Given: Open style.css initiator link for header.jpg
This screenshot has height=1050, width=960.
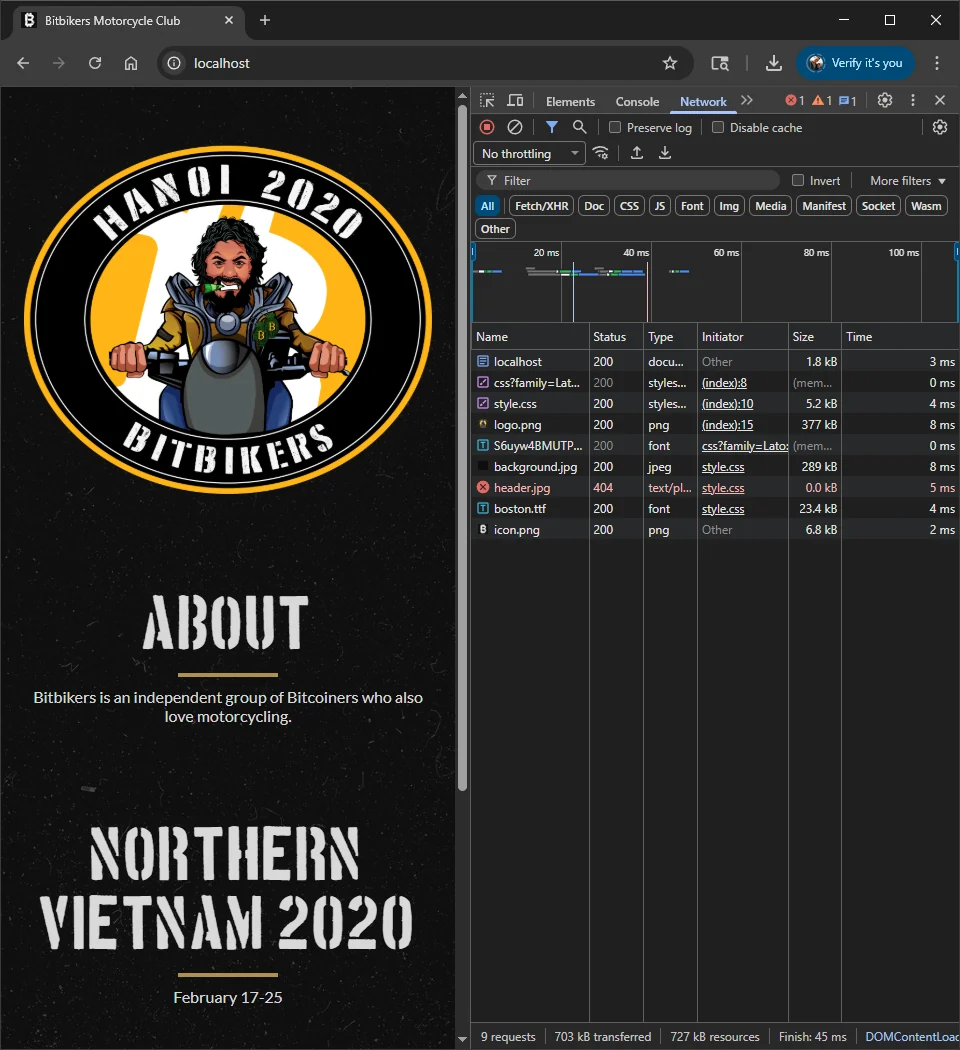Looking at the screenshot, I should (723, 488).
